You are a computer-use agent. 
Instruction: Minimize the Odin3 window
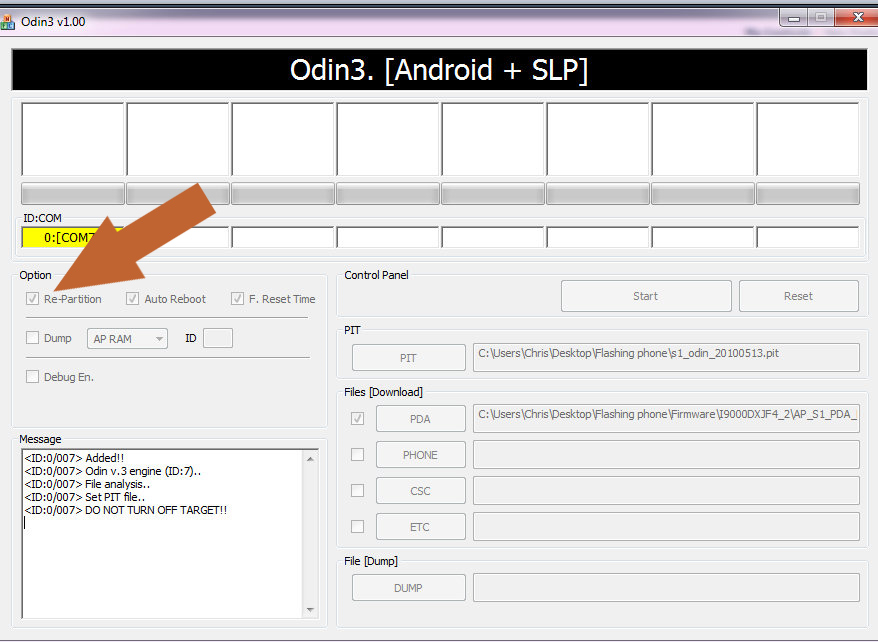(793, 18)
